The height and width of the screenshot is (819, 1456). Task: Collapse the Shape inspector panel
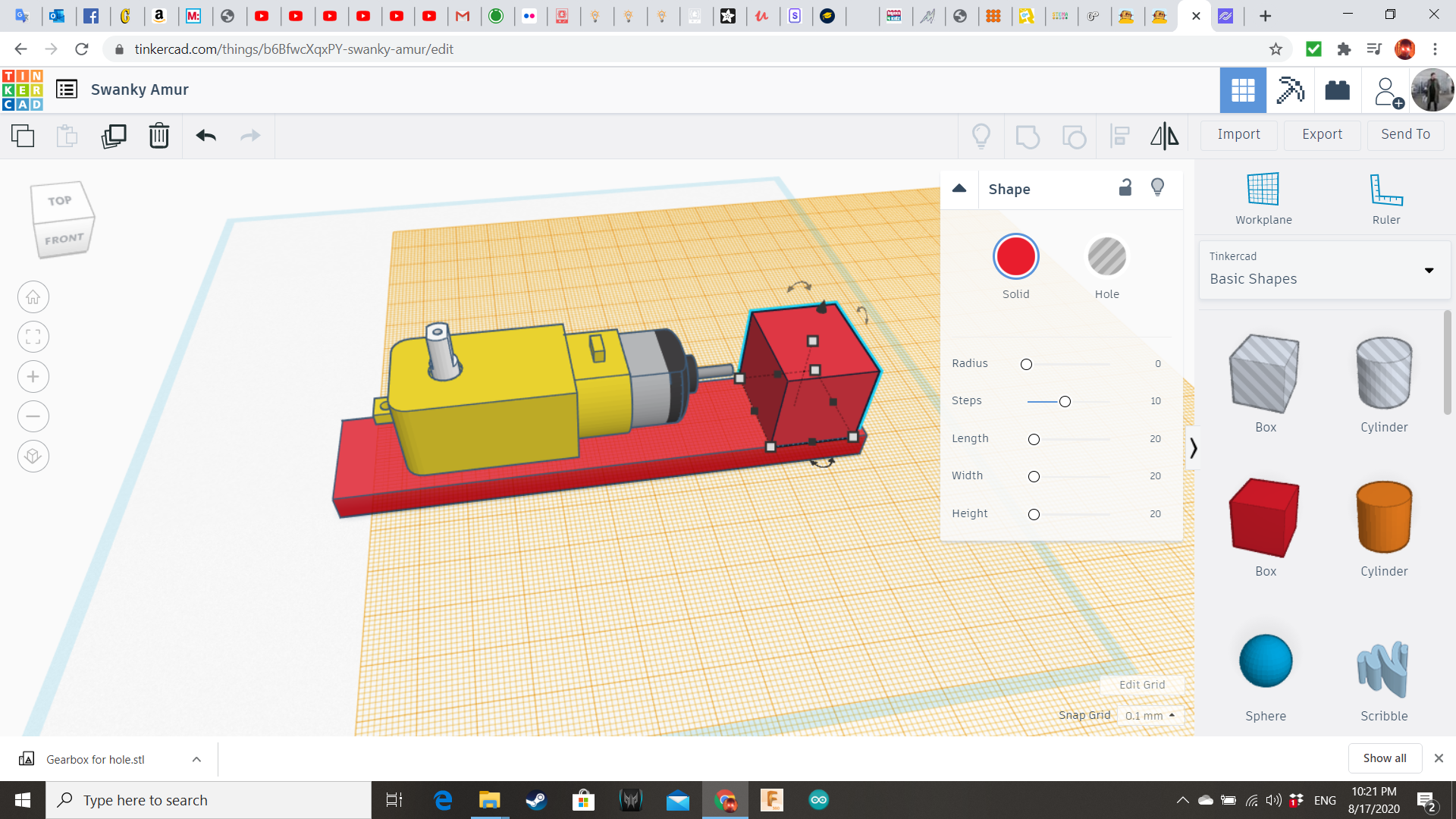click(959, 188)
